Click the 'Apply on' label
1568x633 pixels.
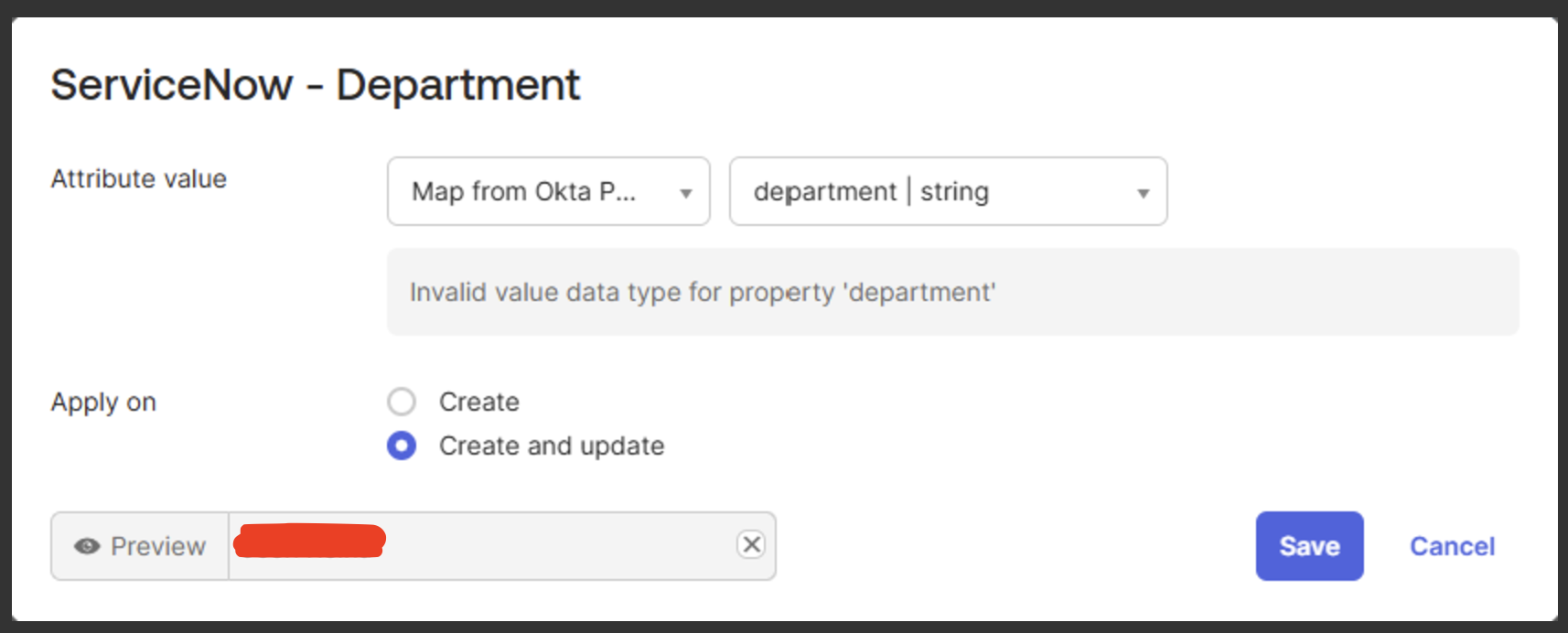(x=103, y=402)
